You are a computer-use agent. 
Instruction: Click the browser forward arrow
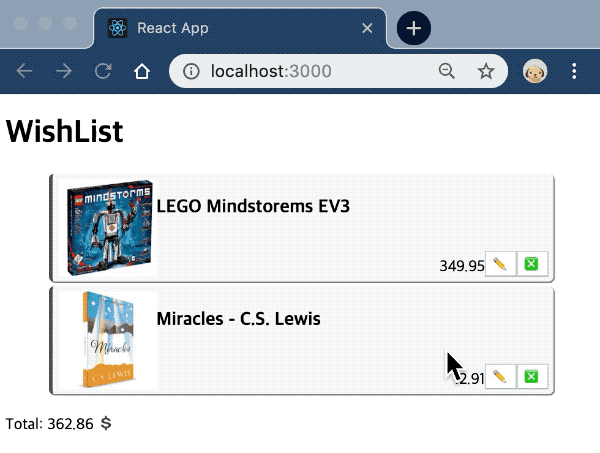point(63,71)
